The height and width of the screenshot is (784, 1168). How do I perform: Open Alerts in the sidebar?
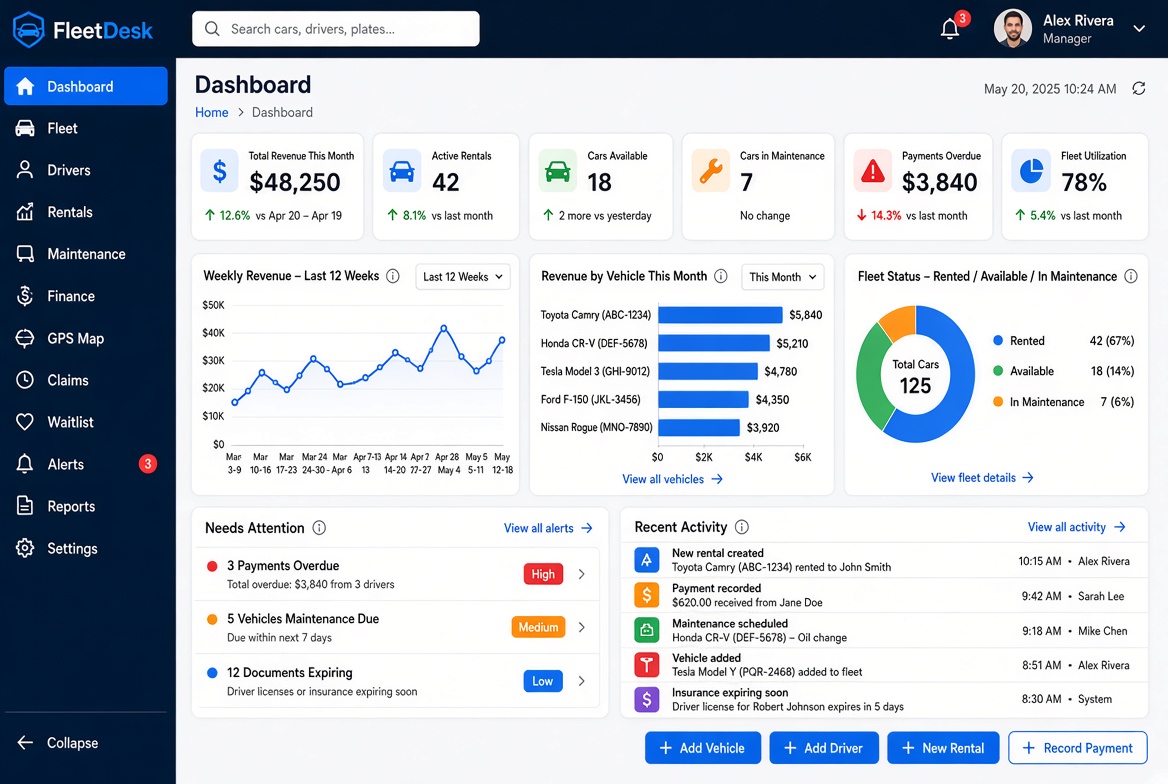coord(86,464)
